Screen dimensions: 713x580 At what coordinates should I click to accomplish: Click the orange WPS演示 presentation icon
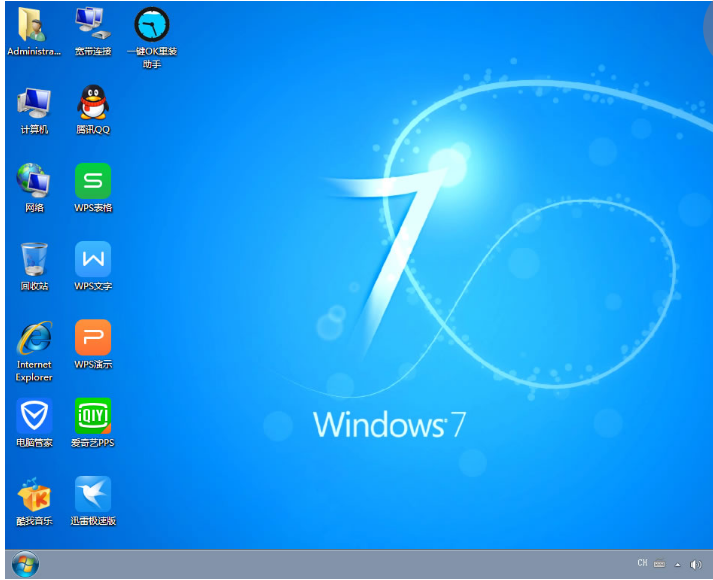point(92,338)
